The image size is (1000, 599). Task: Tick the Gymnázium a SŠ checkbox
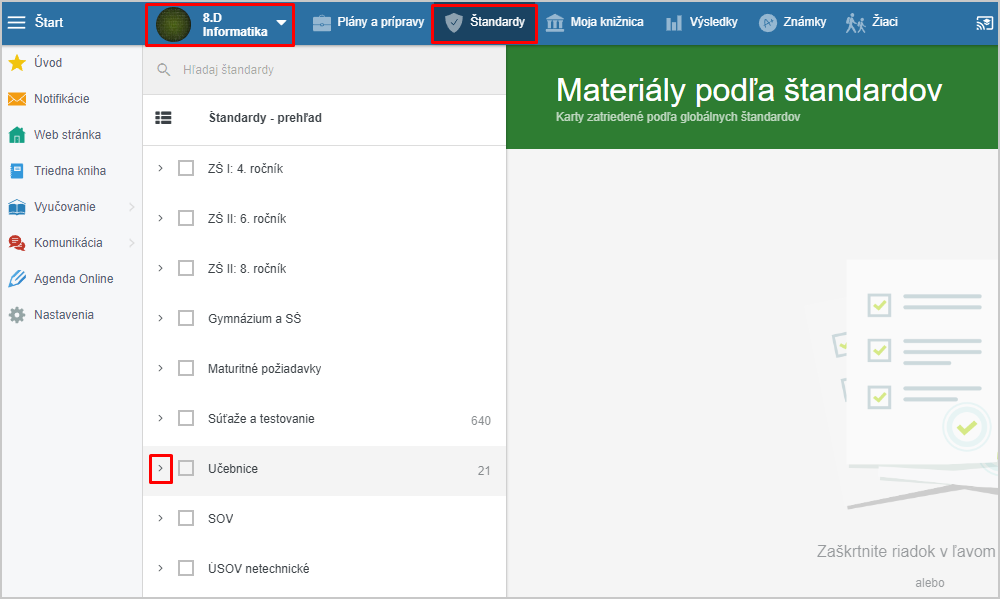186,318
